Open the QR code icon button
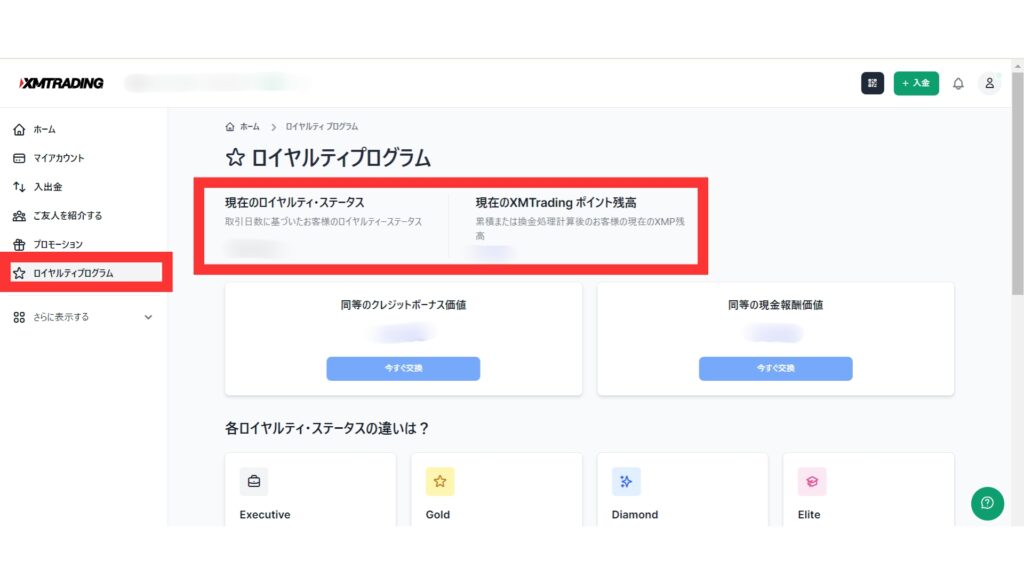Viewport: 1024px width, 576px height. pyautogui.click(x=872, y=83)
